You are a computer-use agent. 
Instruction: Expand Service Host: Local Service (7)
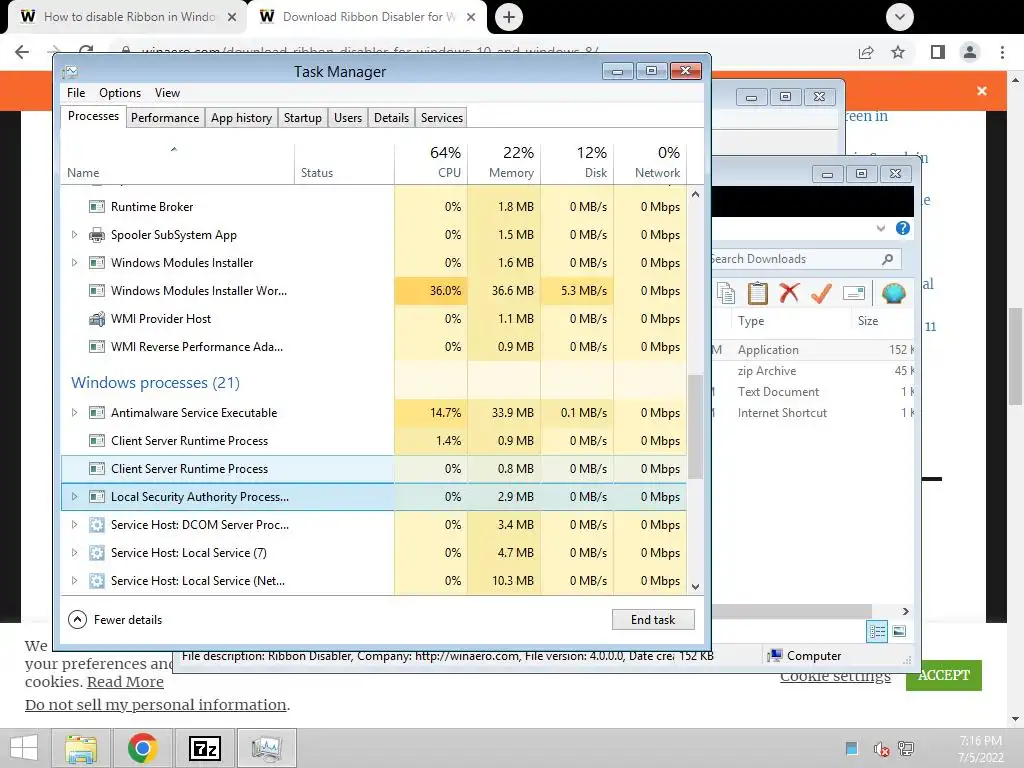click(74, 553)
